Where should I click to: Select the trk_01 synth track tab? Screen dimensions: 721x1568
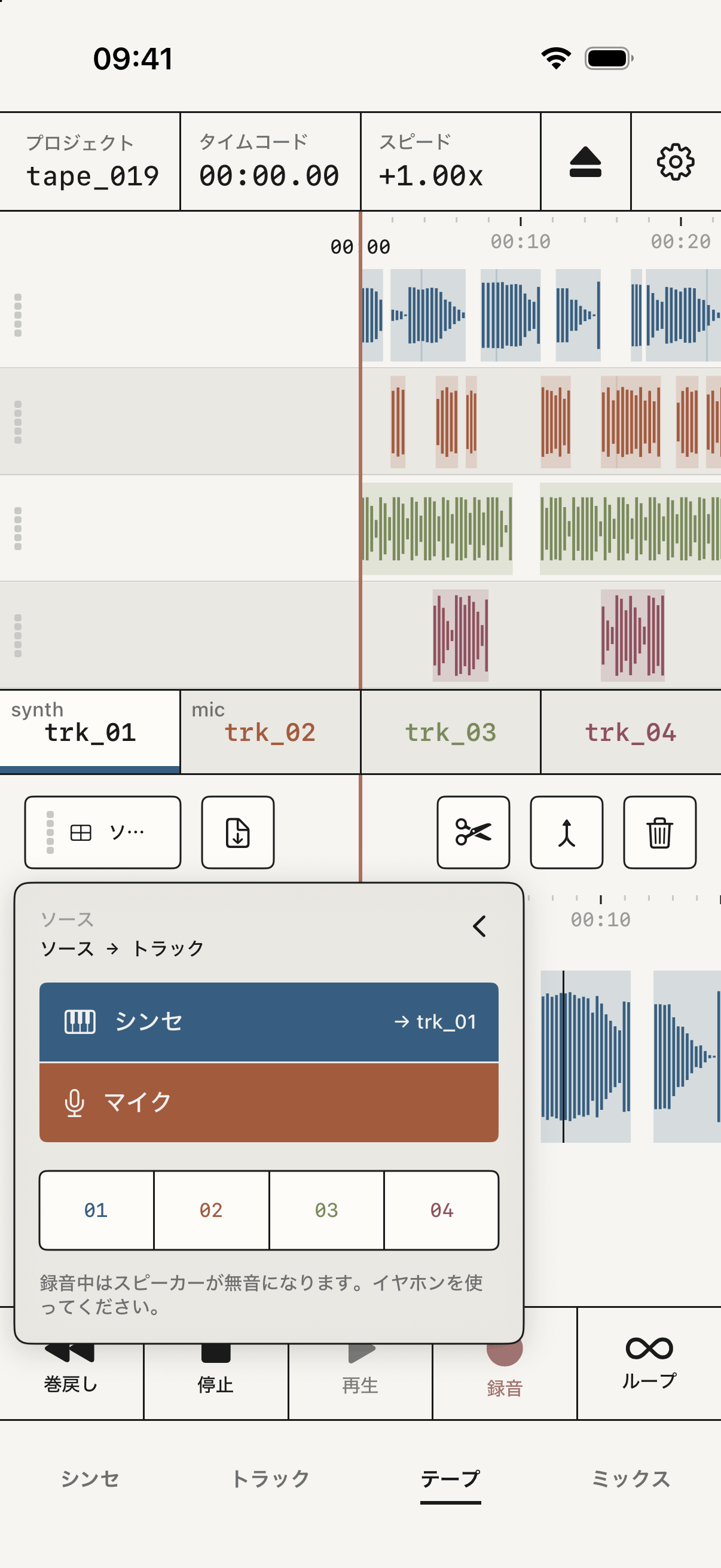tap(90, 731)
